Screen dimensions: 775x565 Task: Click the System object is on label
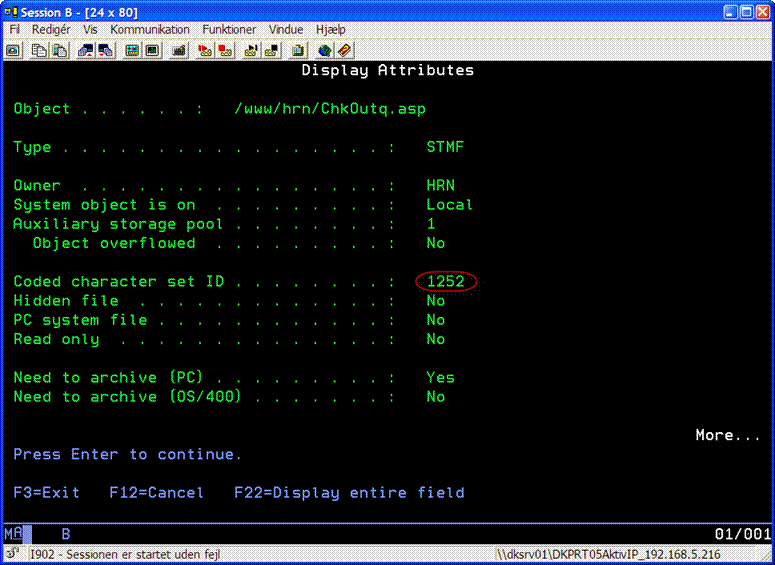104,205
